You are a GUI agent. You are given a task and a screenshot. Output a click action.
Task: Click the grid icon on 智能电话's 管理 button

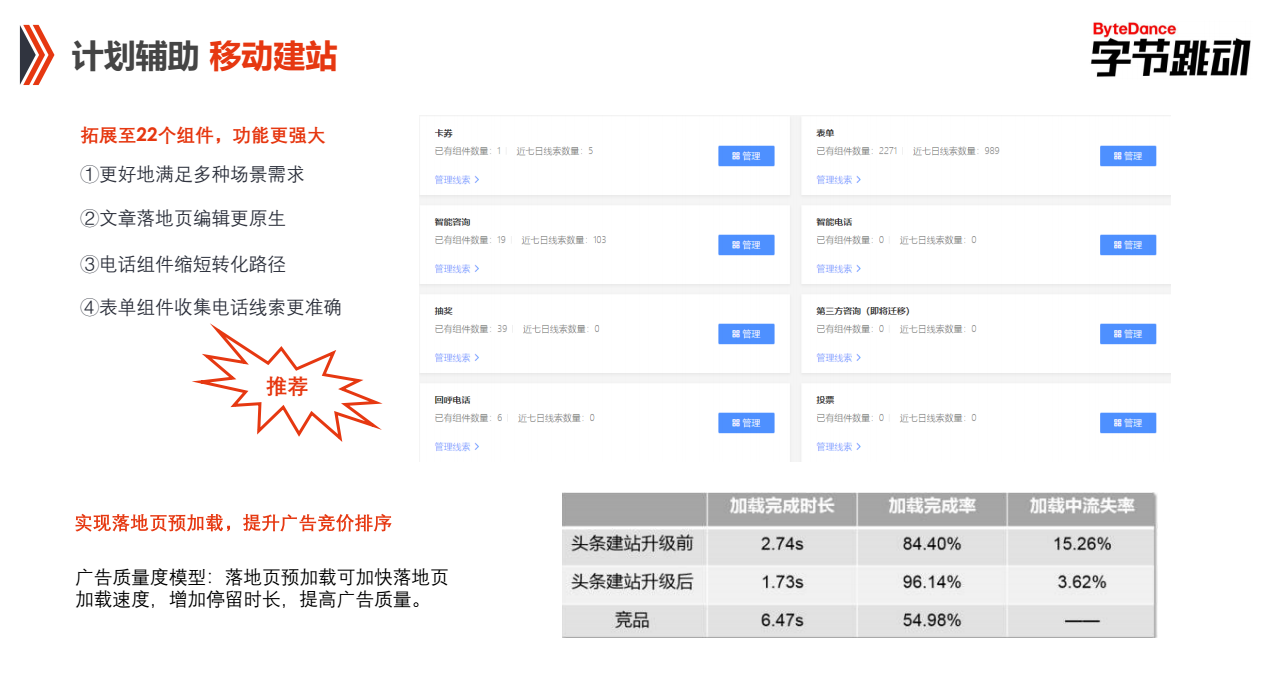(x=1119, y=245)
